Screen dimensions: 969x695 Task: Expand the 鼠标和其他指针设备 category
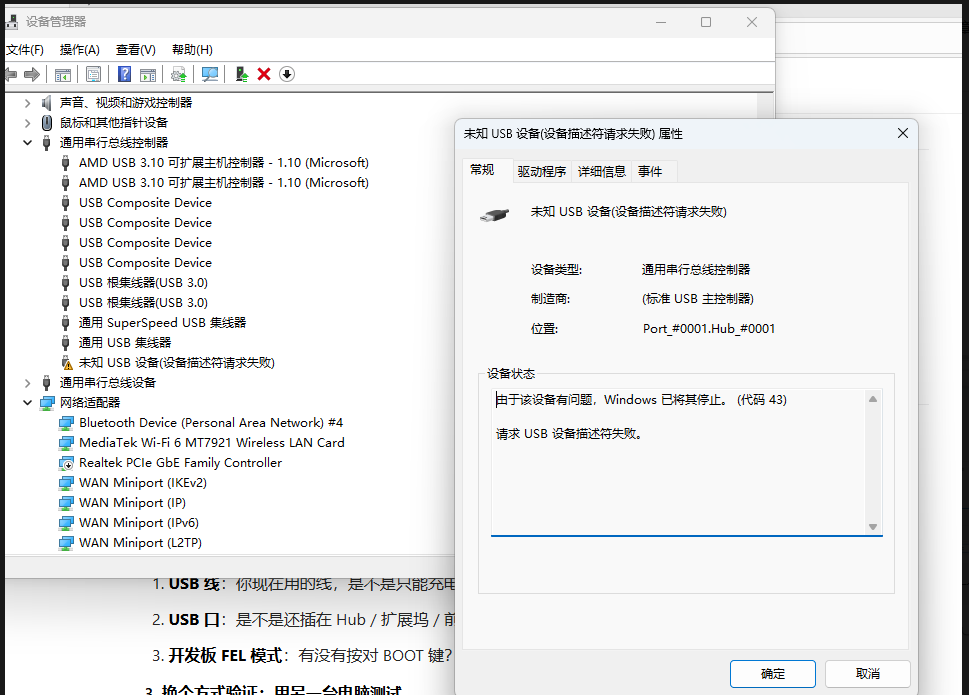tap(28, 122)
